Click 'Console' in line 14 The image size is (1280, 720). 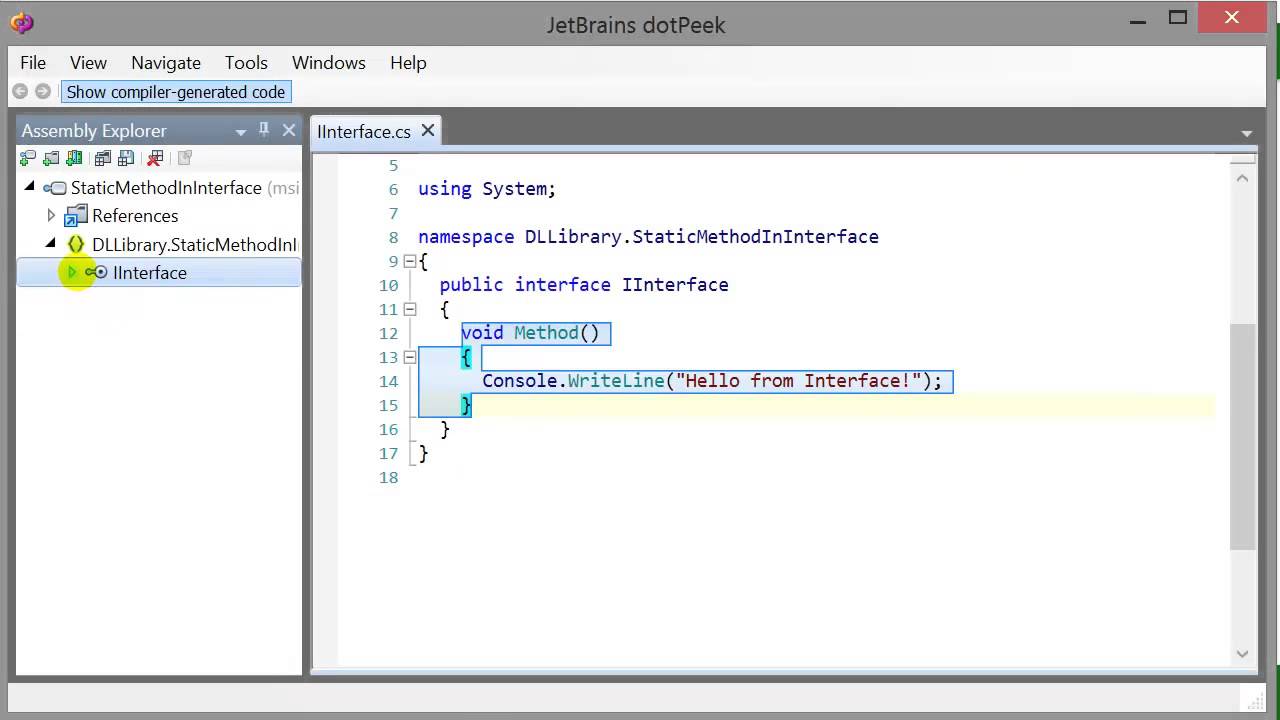(520, 381)
